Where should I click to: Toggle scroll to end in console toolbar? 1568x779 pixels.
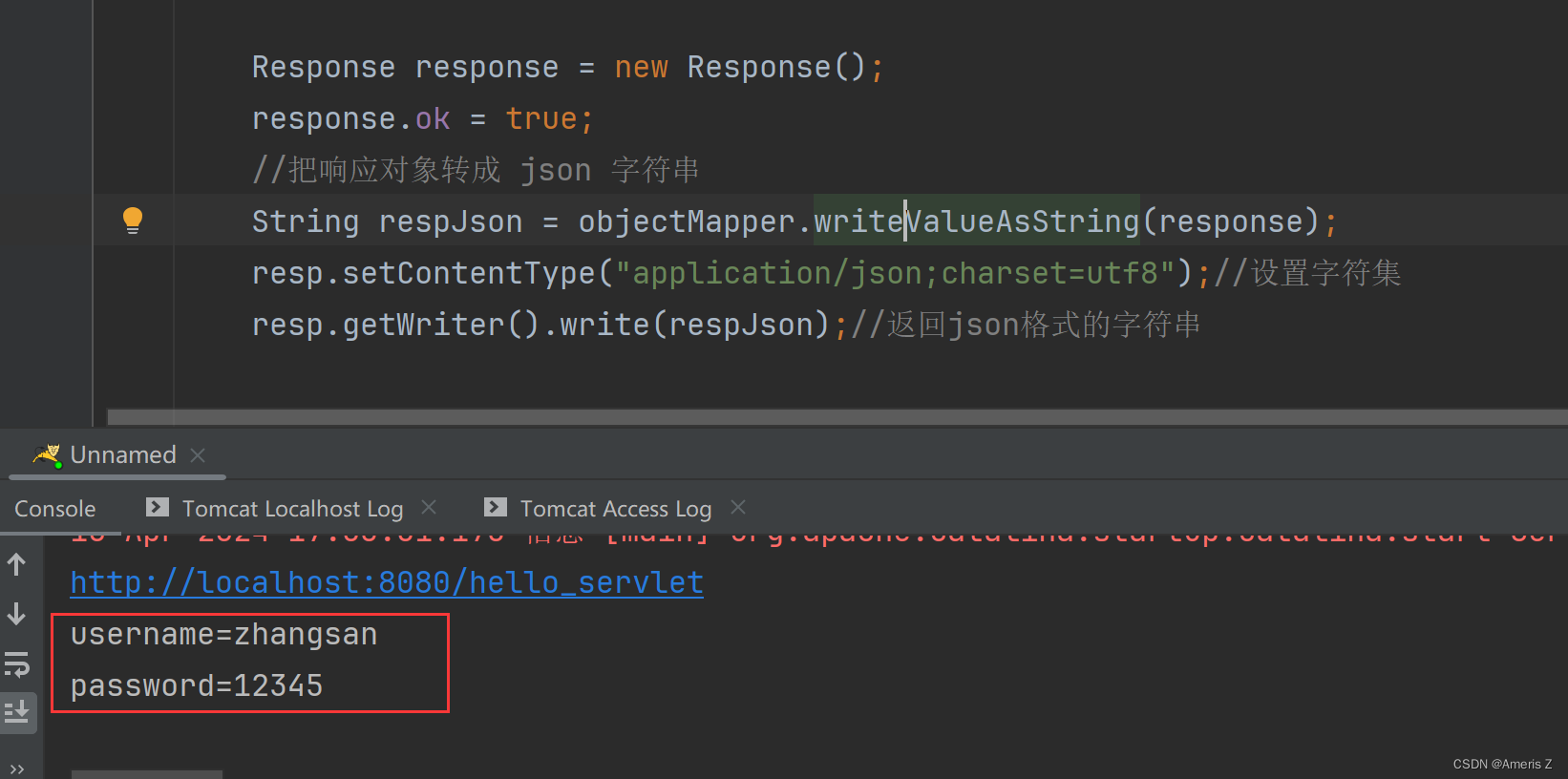coord(17,711)
